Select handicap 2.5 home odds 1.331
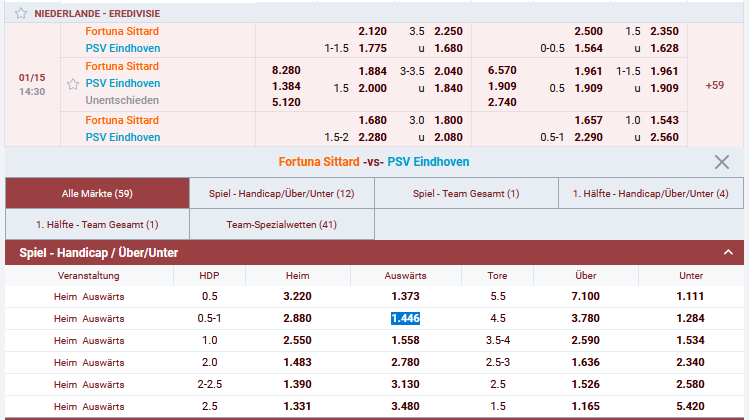 pos(297,406)
